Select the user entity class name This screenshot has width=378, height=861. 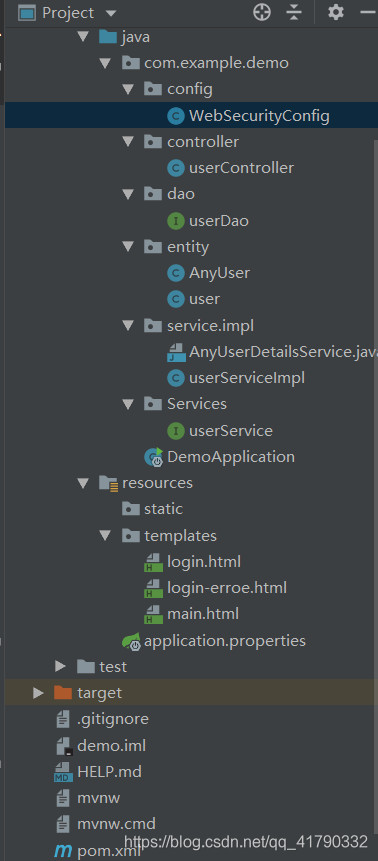pyautogui.click(x=204, y=299)
